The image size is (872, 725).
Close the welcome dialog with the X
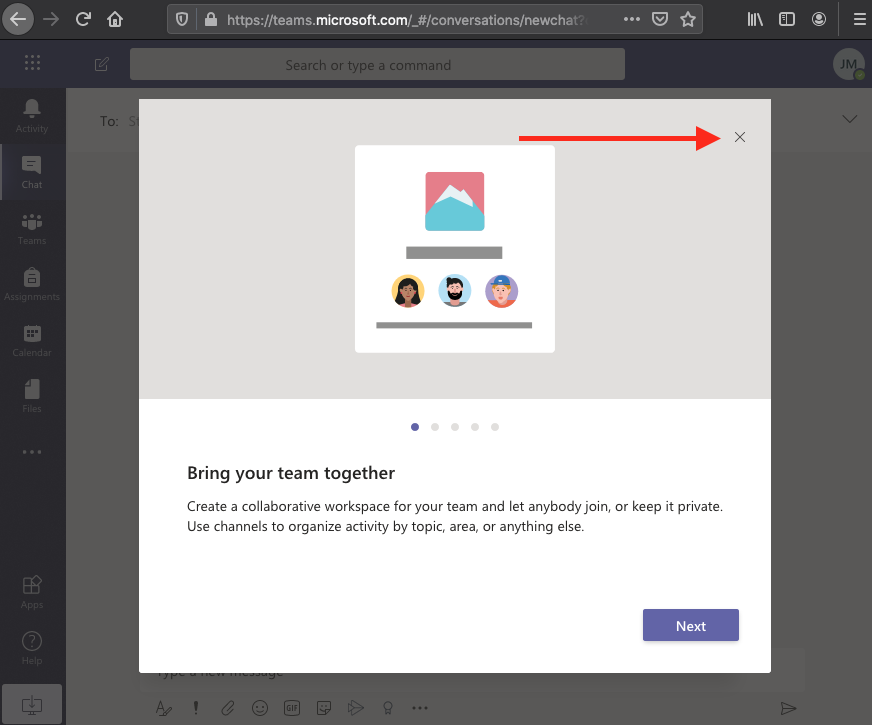pos(740,138)
